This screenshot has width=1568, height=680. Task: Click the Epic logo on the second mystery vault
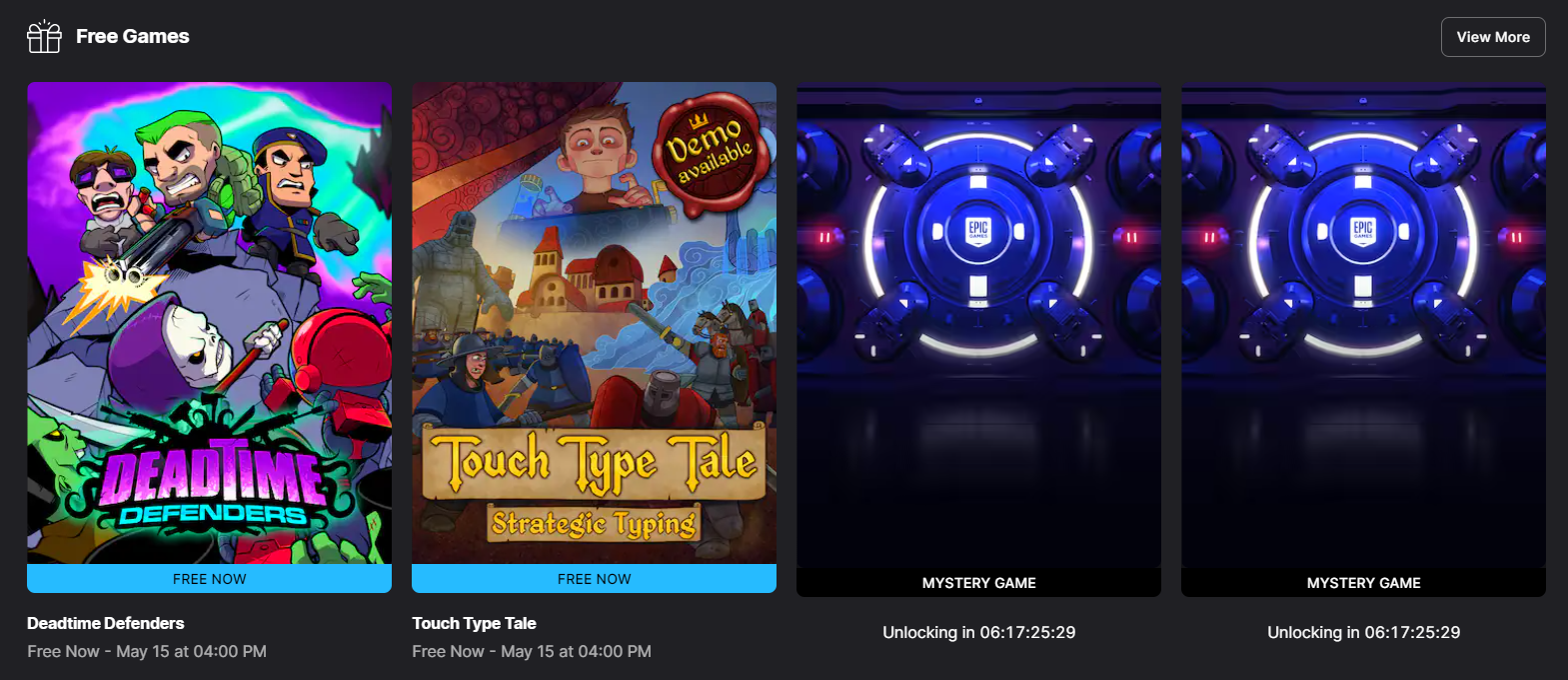[1363, 231]
